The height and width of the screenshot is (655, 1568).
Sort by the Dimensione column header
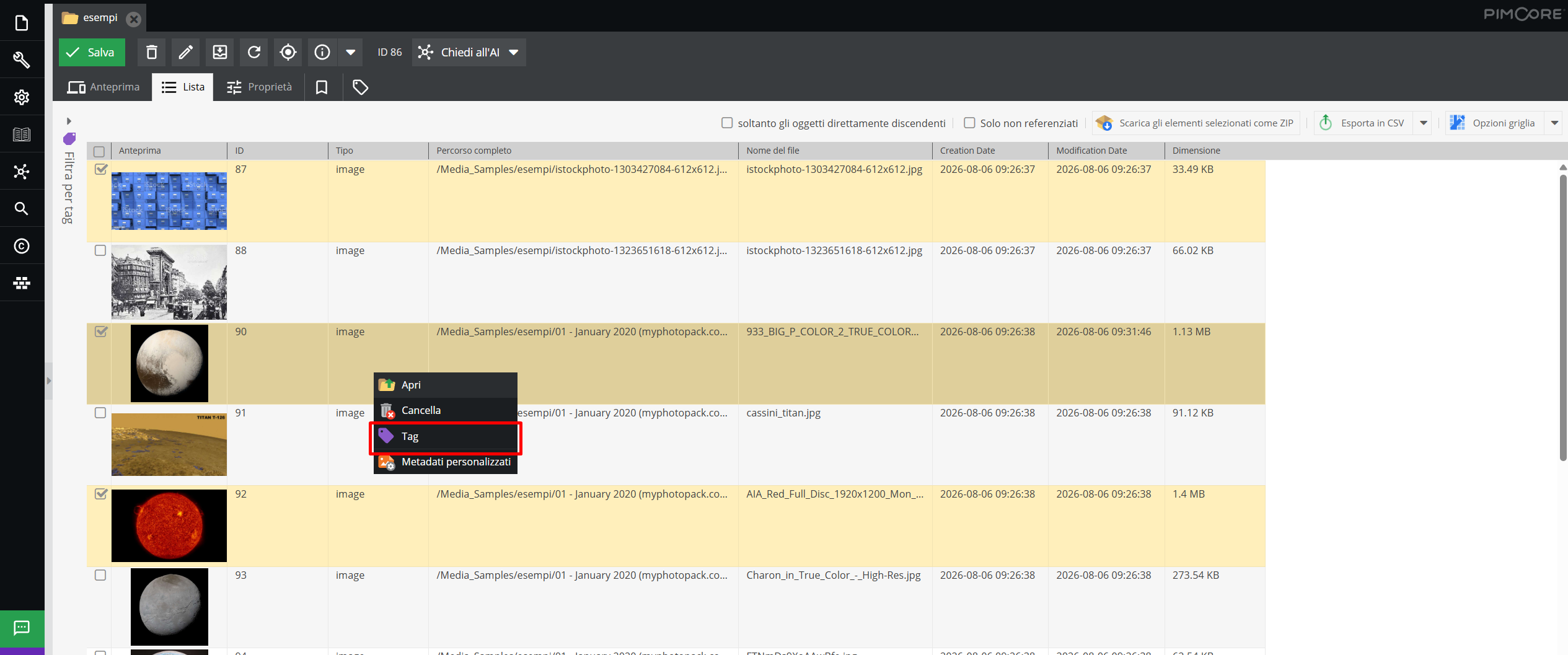coord(1215,151)
